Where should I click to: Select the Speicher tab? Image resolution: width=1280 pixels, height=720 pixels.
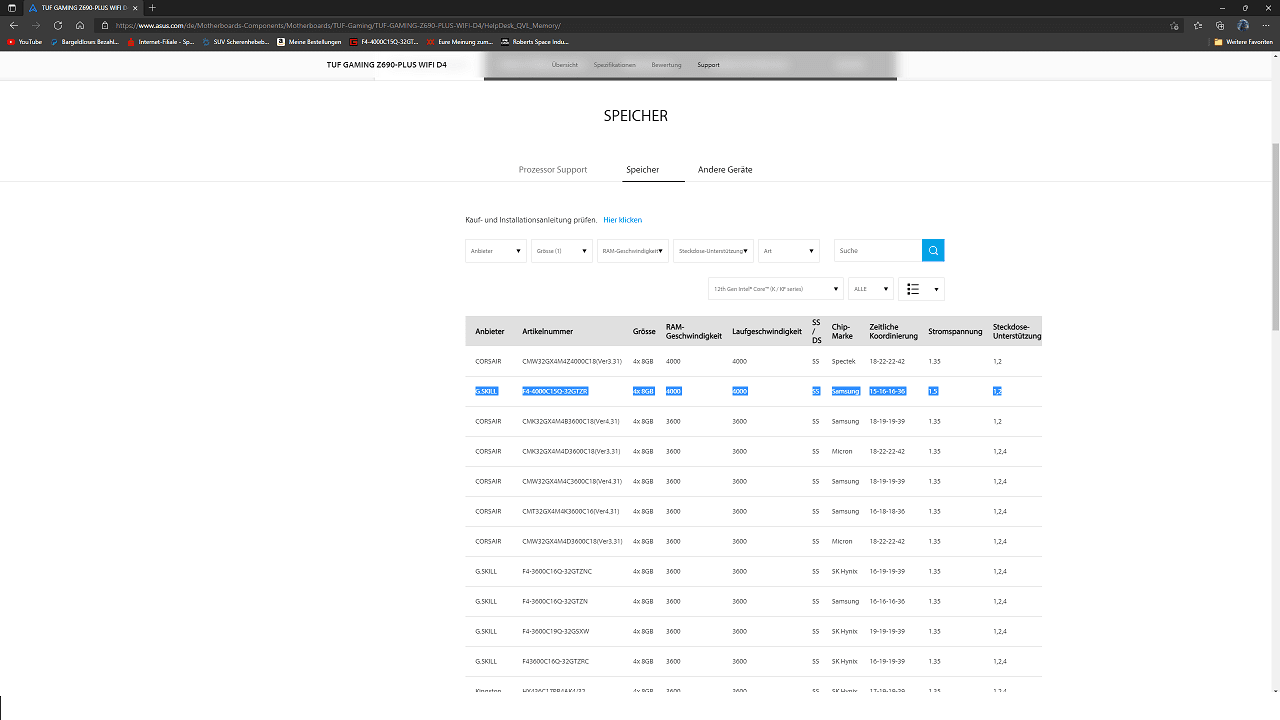pyautogui.click(x=643, y=170)
